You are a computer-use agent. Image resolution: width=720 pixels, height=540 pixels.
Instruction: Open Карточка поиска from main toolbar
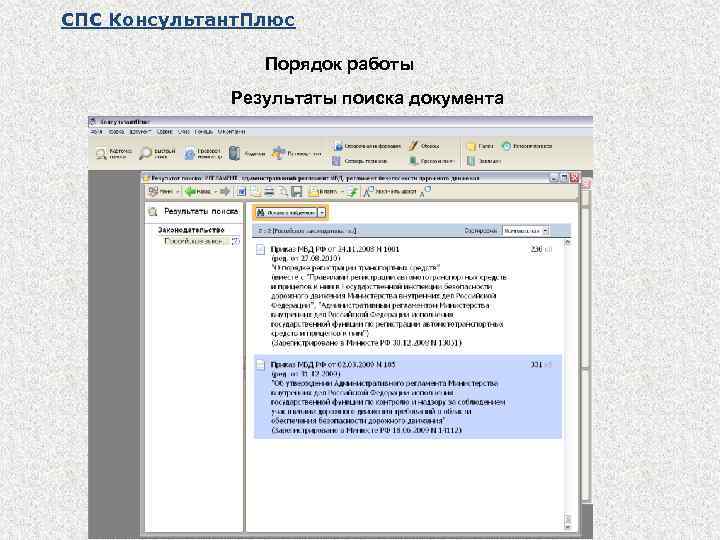pos(114,153)
